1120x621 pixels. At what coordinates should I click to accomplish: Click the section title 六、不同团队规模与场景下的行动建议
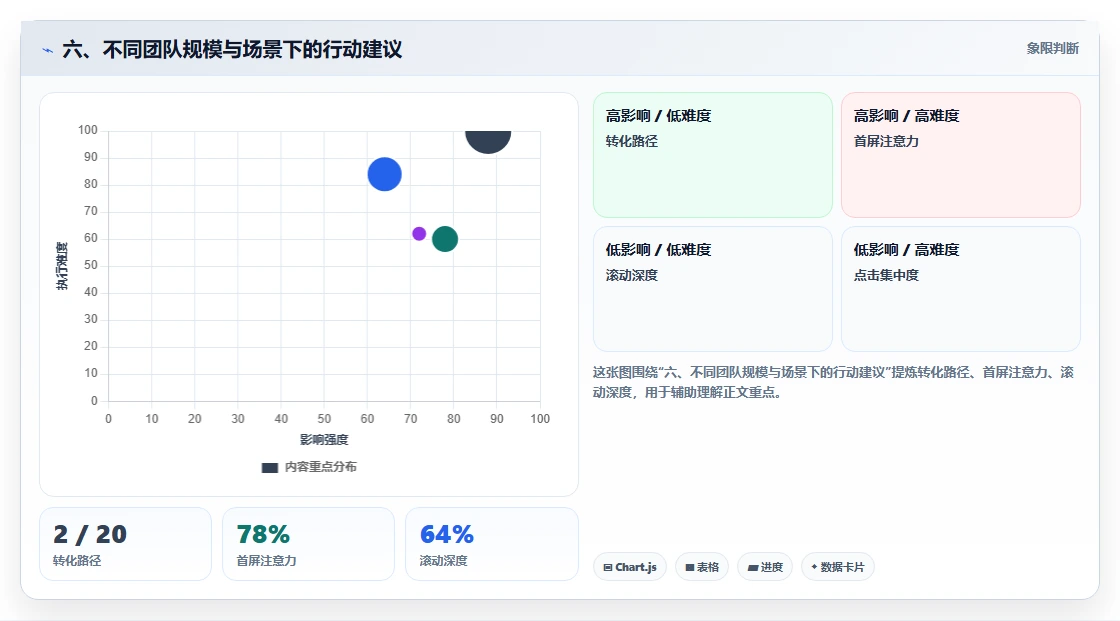click(x=232, y=49)
